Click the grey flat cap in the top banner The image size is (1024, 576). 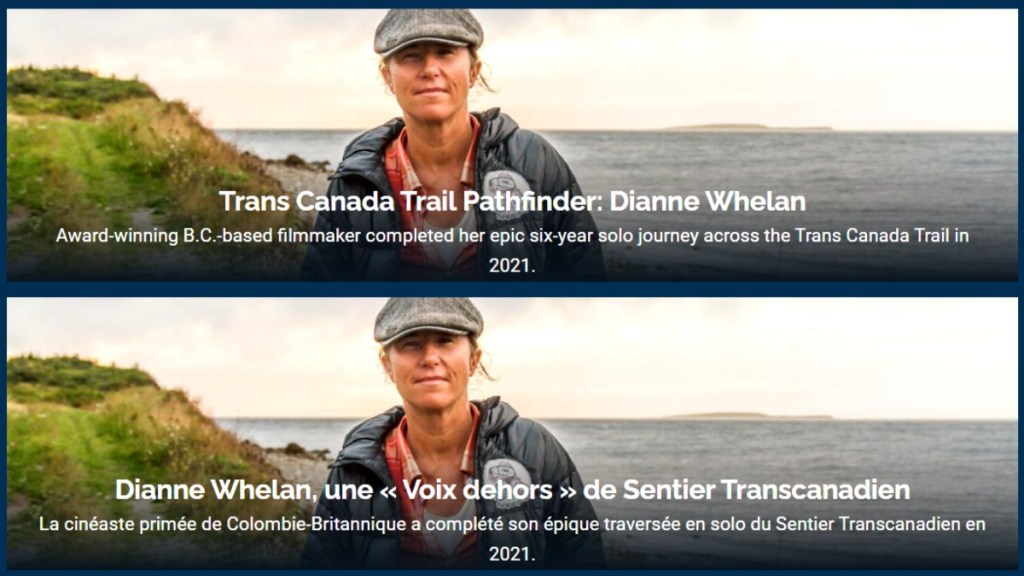(428, 31)
